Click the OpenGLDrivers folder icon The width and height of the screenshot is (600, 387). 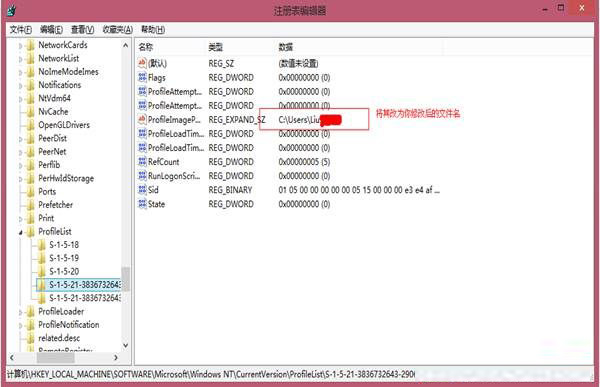[x=31, y=125]
